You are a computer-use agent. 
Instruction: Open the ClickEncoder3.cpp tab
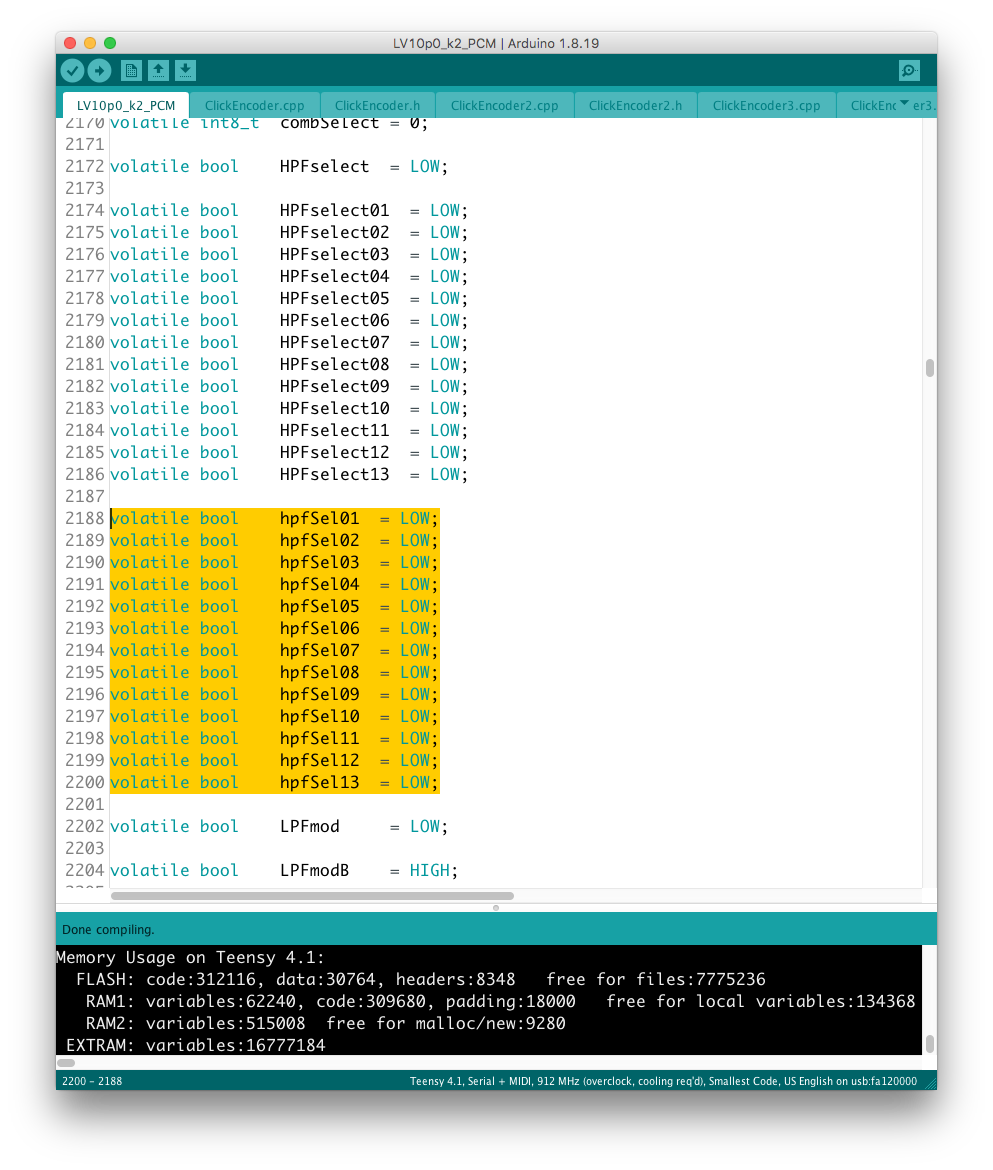pyautogui.click(x=766, y=105)
